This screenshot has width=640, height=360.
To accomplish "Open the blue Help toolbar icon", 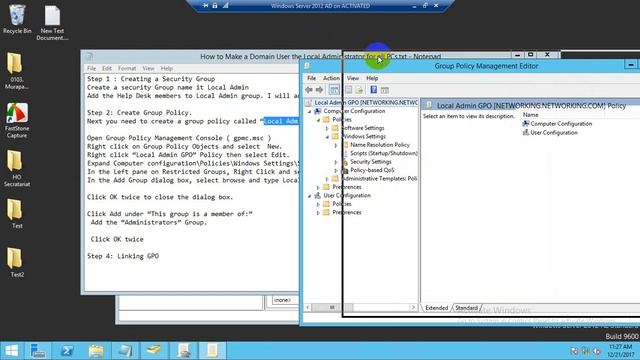I will click(x=373, y=90).
